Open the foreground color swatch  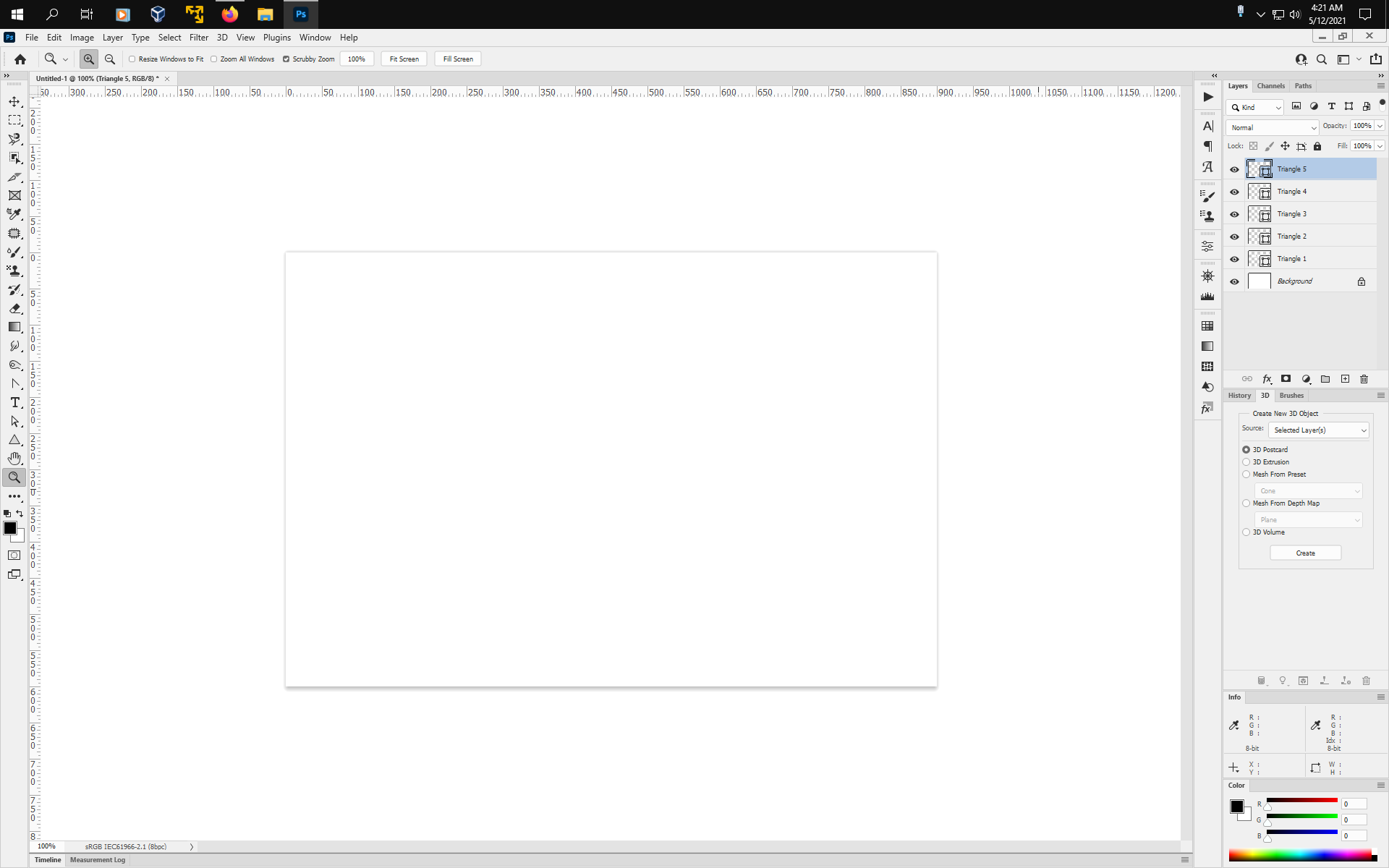coord(10,529)
